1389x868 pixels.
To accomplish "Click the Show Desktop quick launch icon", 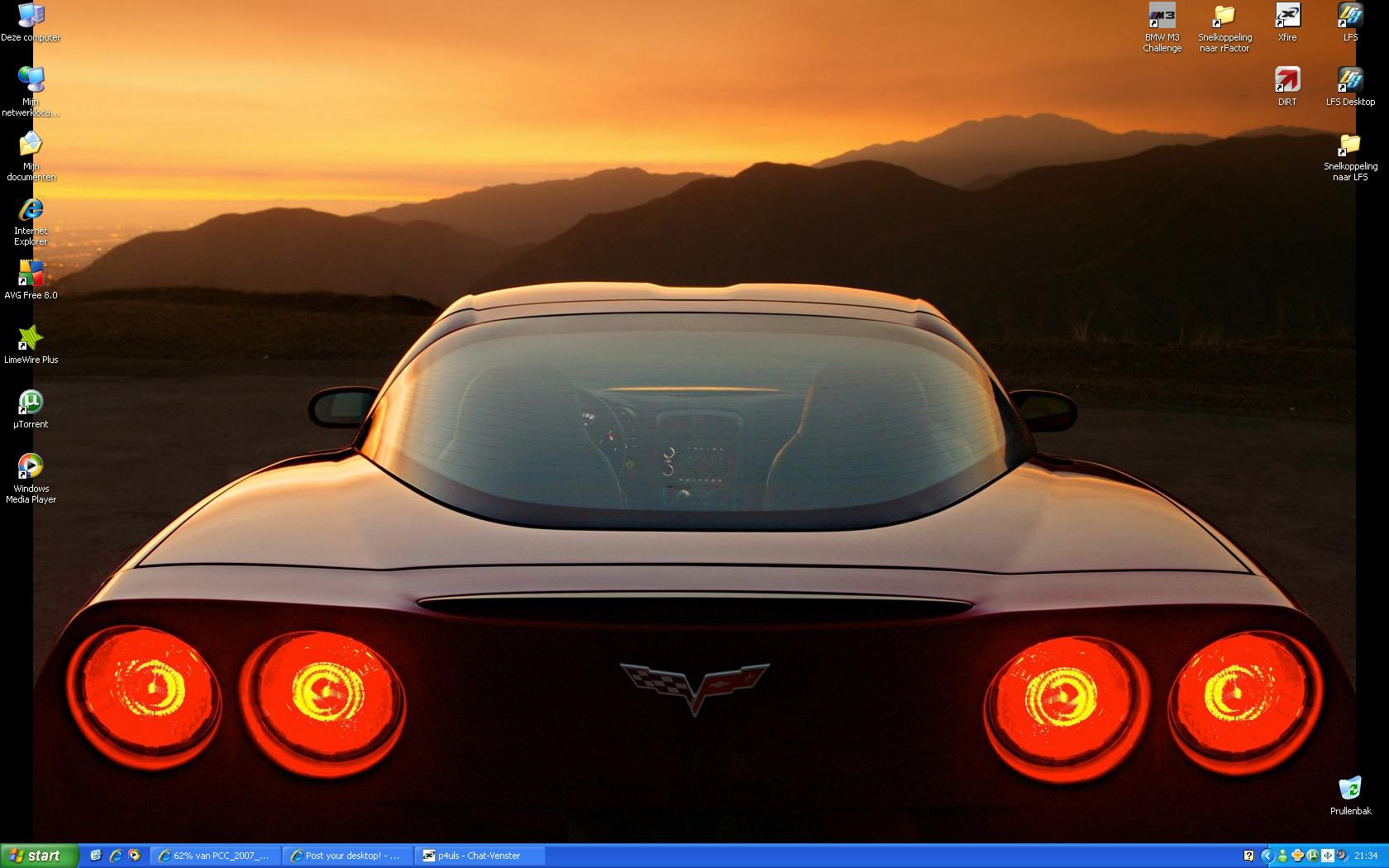I will (x=96, y=856).
